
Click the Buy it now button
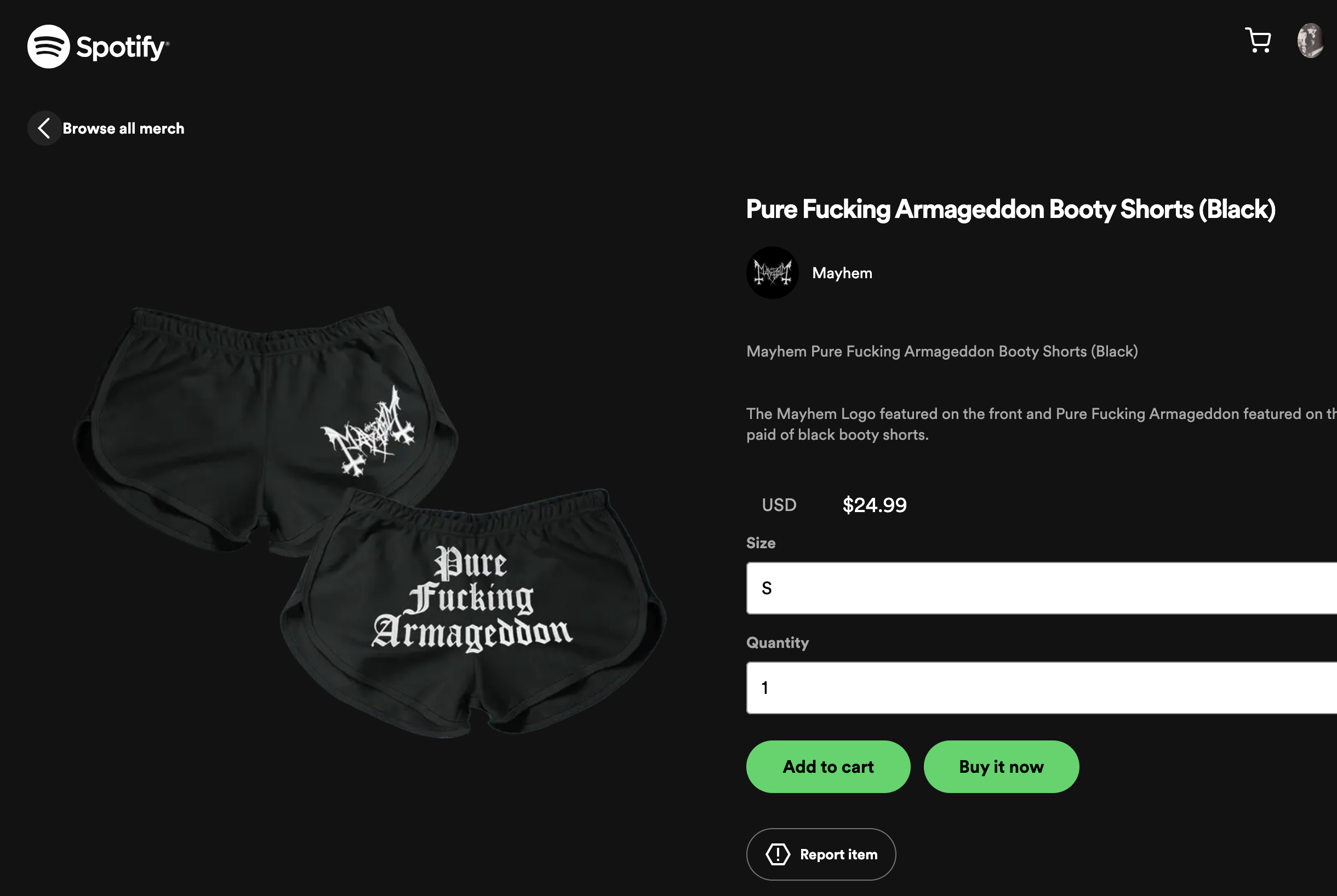[1001, 766]
